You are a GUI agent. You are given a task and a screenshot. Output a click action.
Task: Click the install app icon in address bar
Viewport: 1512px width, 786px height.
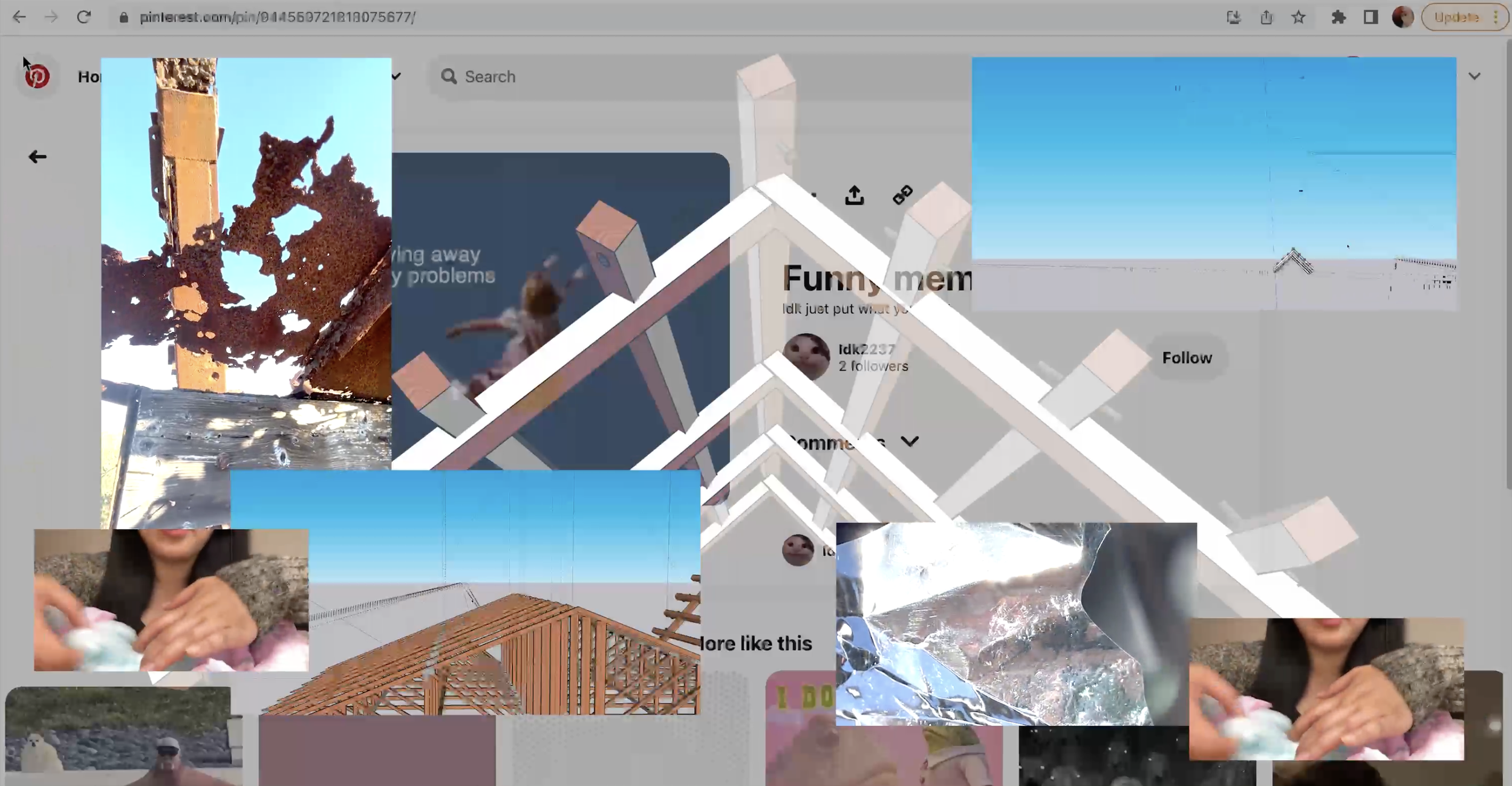click(x=1234, y=17)
